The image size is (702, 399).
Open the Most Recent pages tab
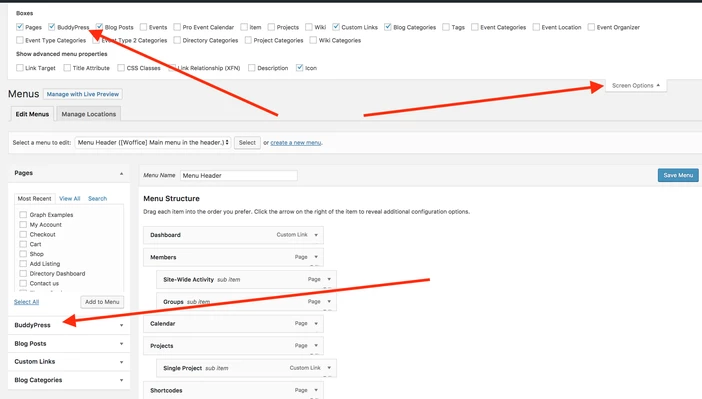(34, 198)
